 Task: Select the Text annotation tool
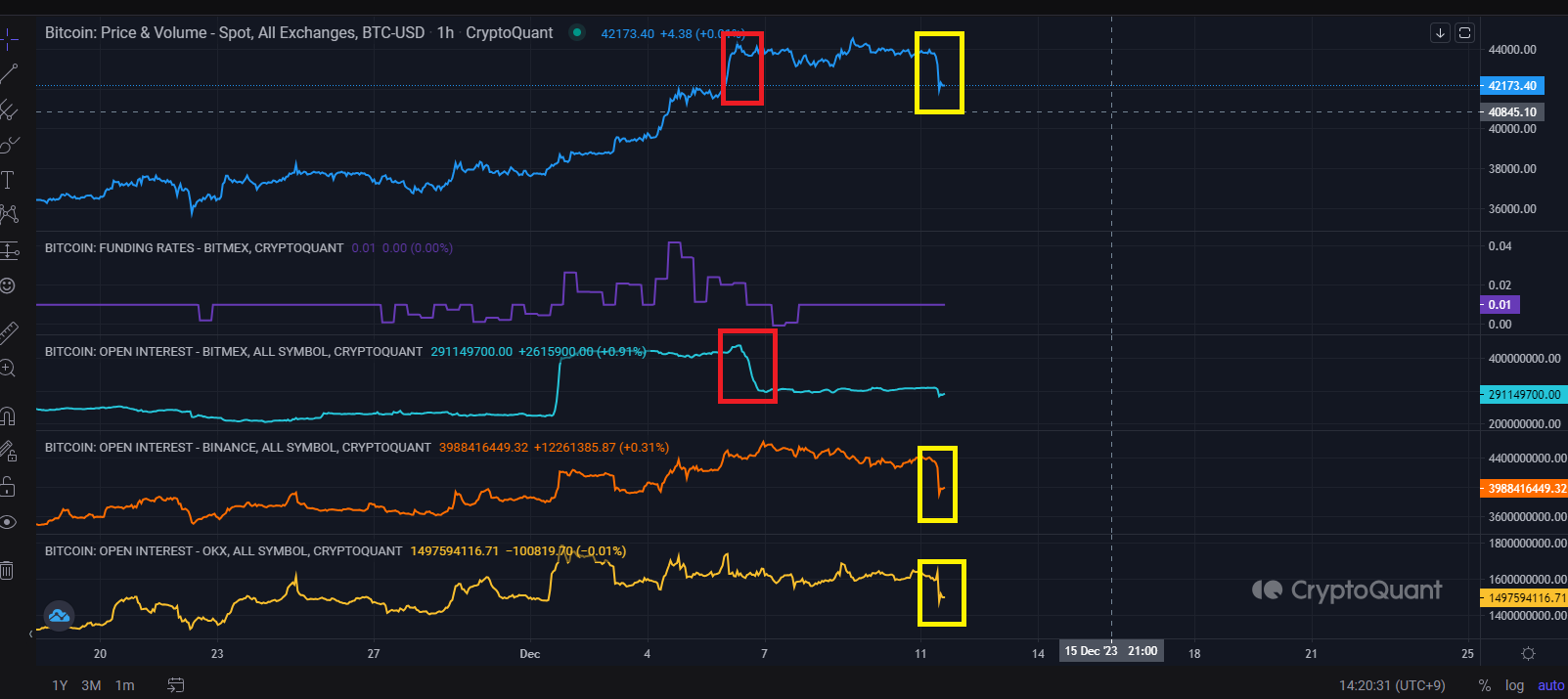pyautogui.click(x=8, y=180)
